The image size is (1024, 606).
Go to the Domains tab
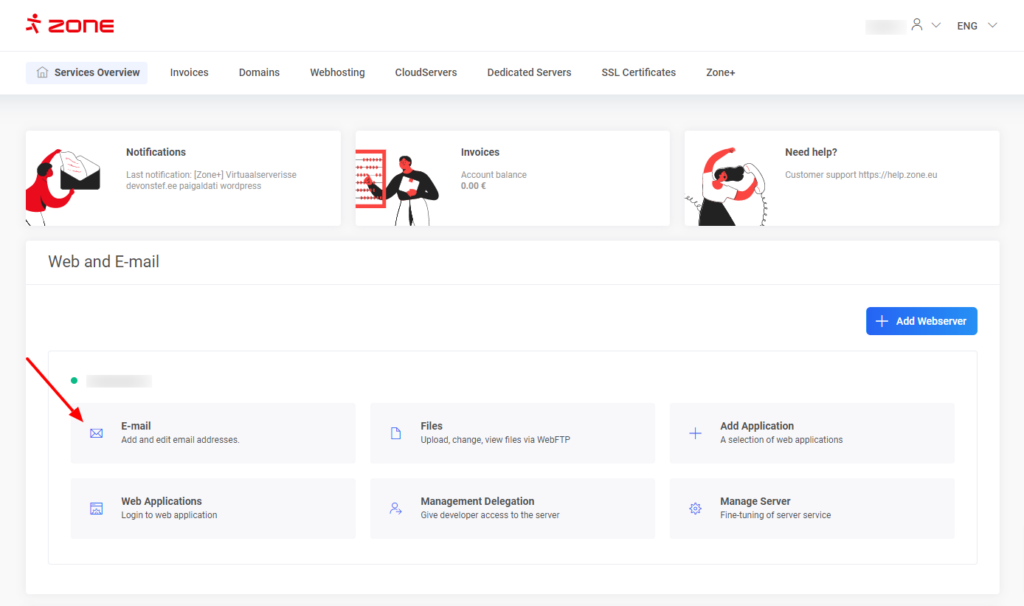click(x=259, y=73)
